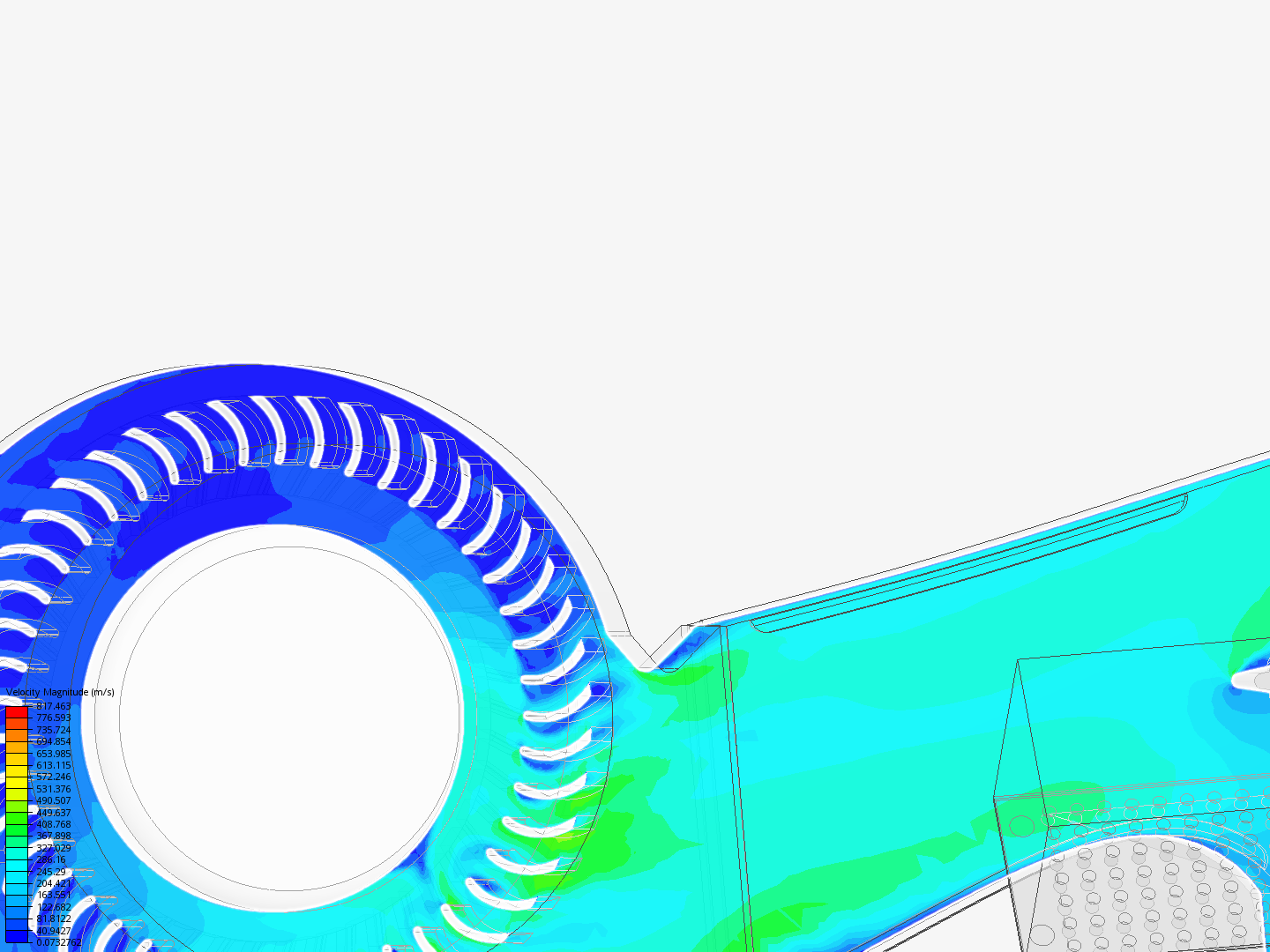
Task: Click the legend value 40.9427
Action: tap(53, 931)
